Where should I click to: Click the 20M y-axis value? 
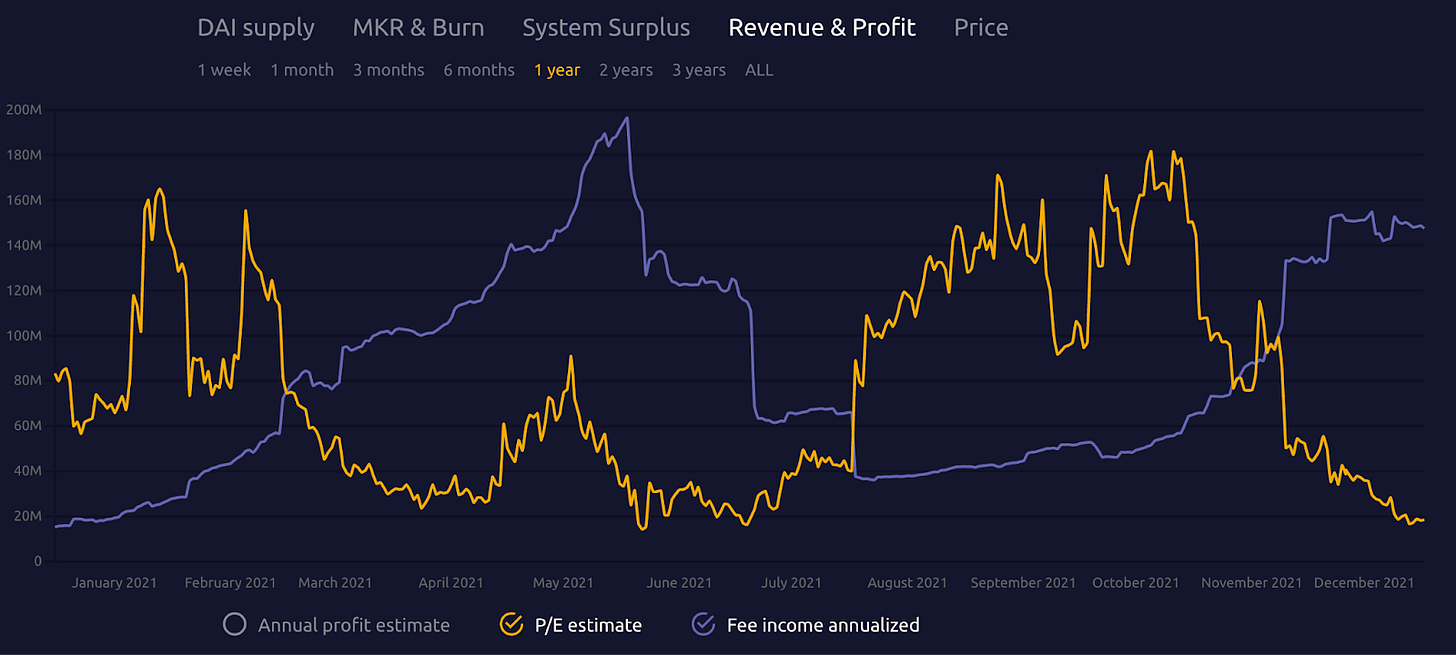(x=26, y=516)
